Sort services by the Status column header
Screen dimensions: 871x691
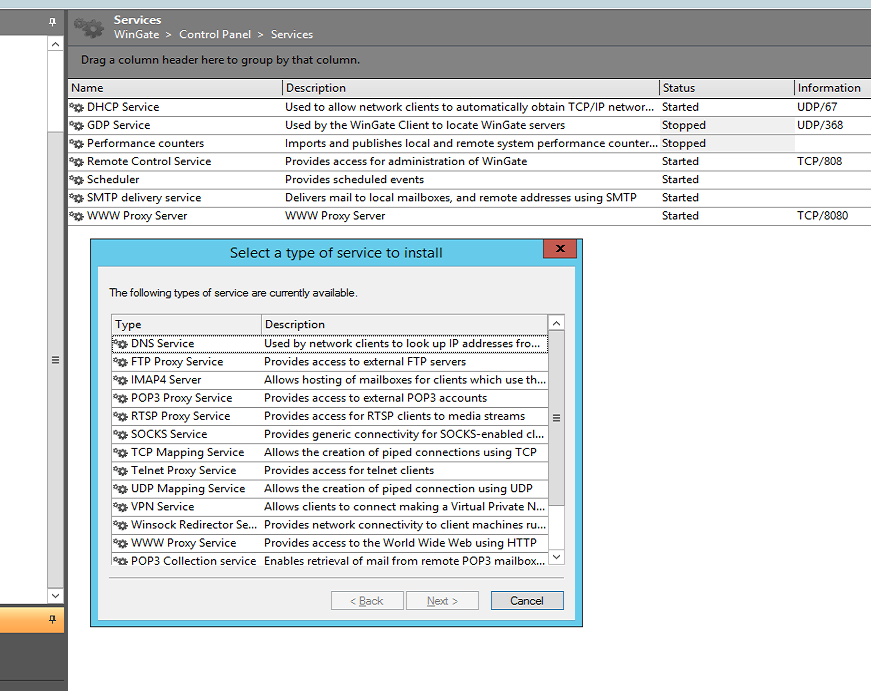(x=727, y=88)
